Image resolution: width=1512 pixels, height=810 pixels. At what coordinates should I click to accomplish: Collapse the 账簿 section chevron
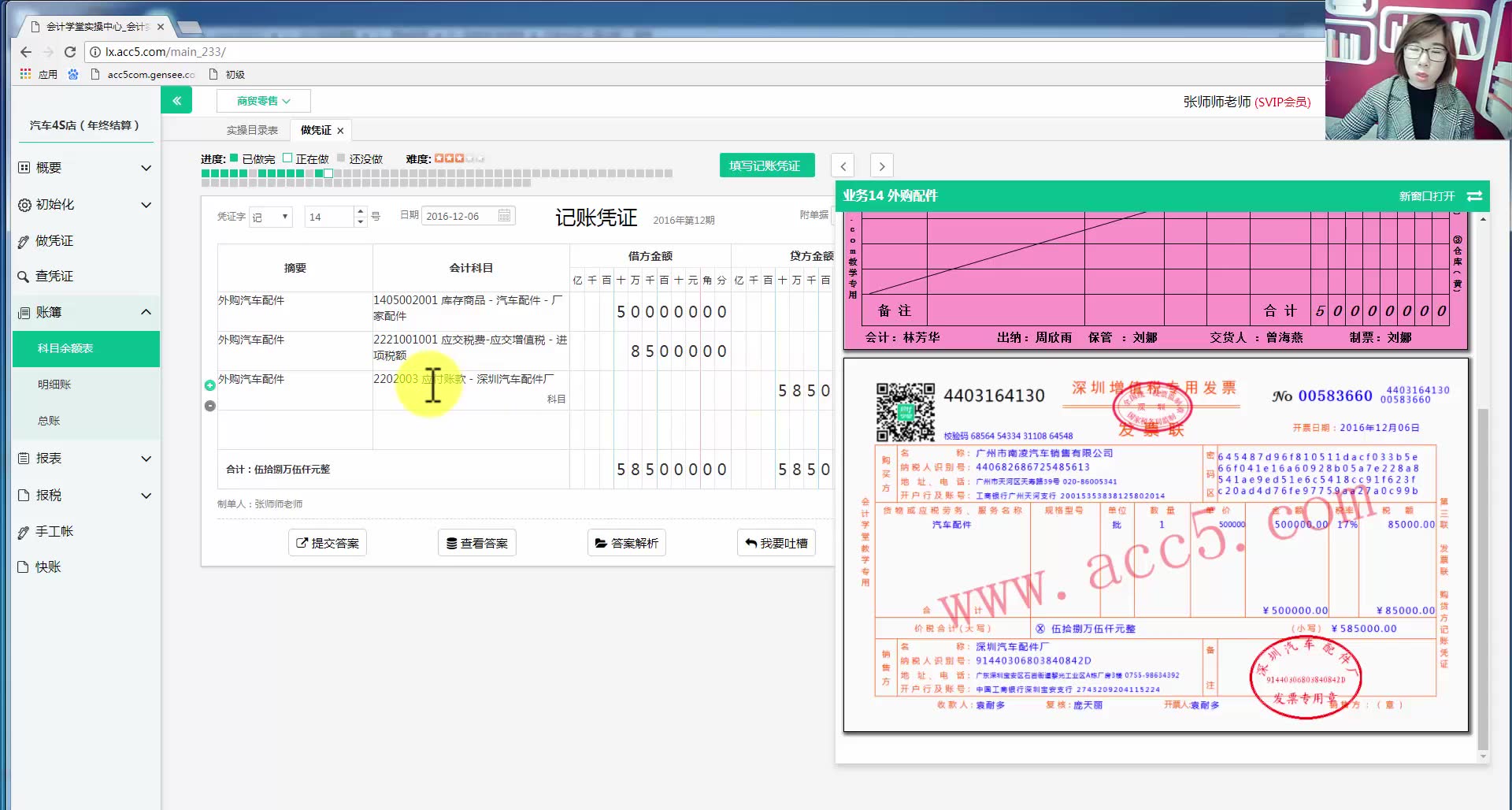click(146, 312)
